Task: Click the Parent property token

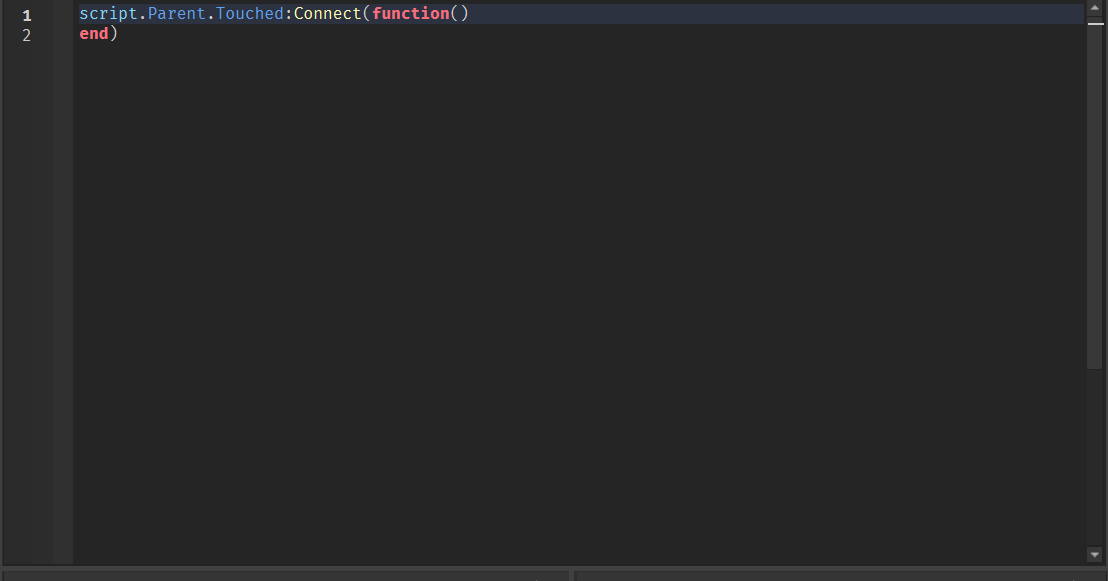Action: (x=175, y=14)
